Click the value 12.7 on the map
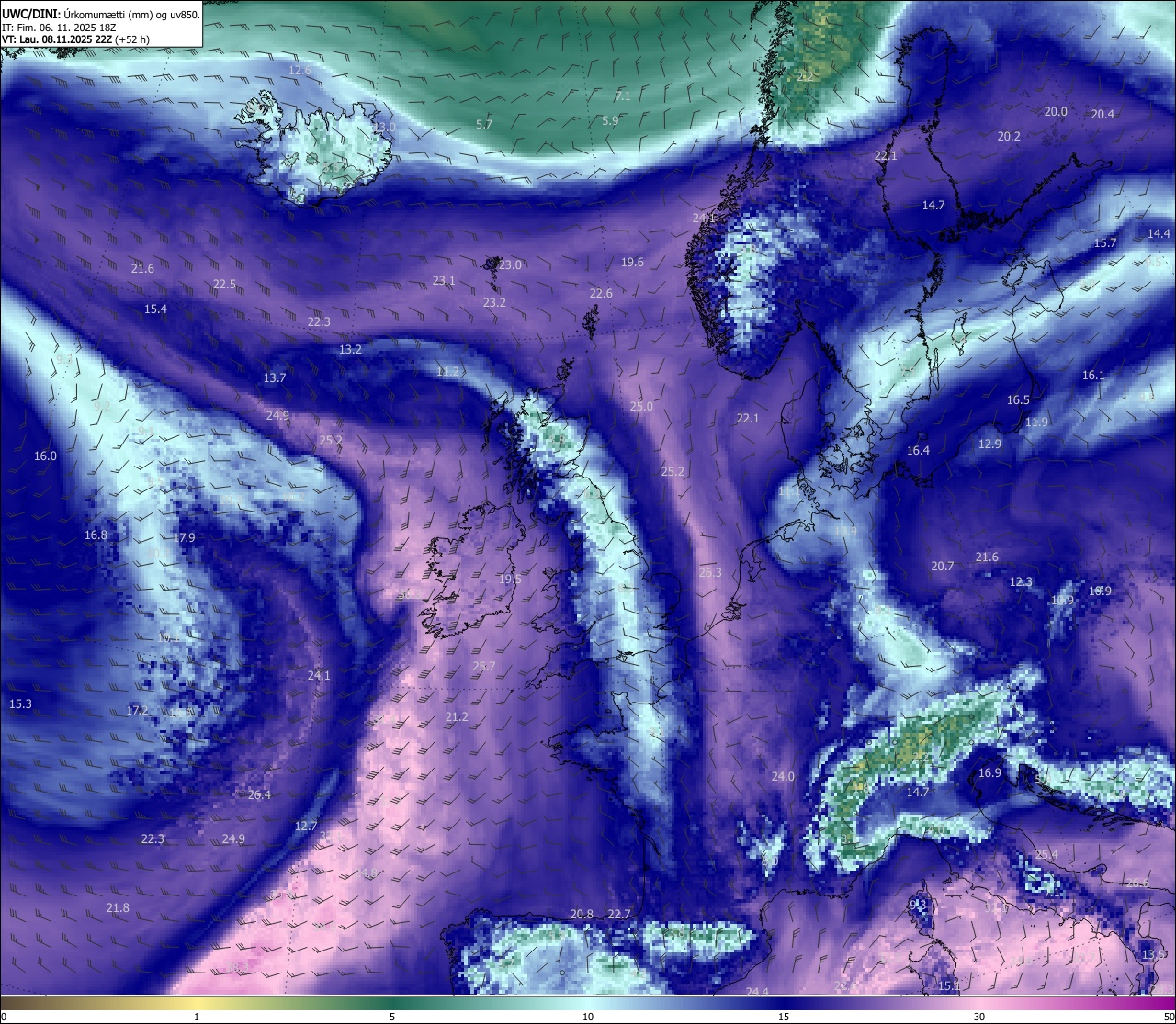Viewport: 1176px width, 1024px height. [x=305, y=827]
